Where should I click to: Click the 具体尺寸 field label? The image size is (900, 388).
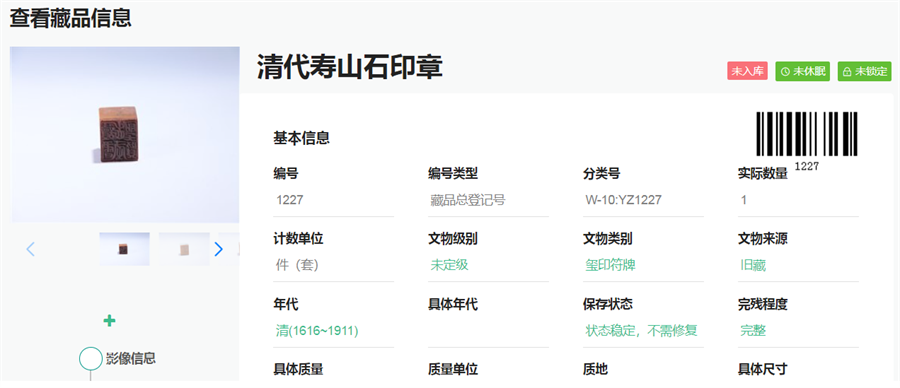pos(763,370)
